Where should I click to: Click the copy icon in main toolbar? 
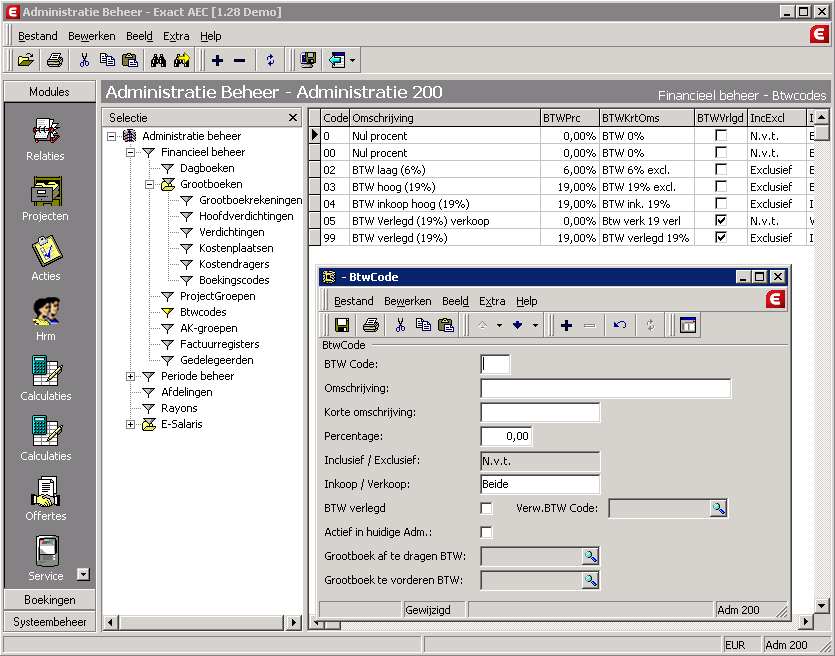coord(107,60)
